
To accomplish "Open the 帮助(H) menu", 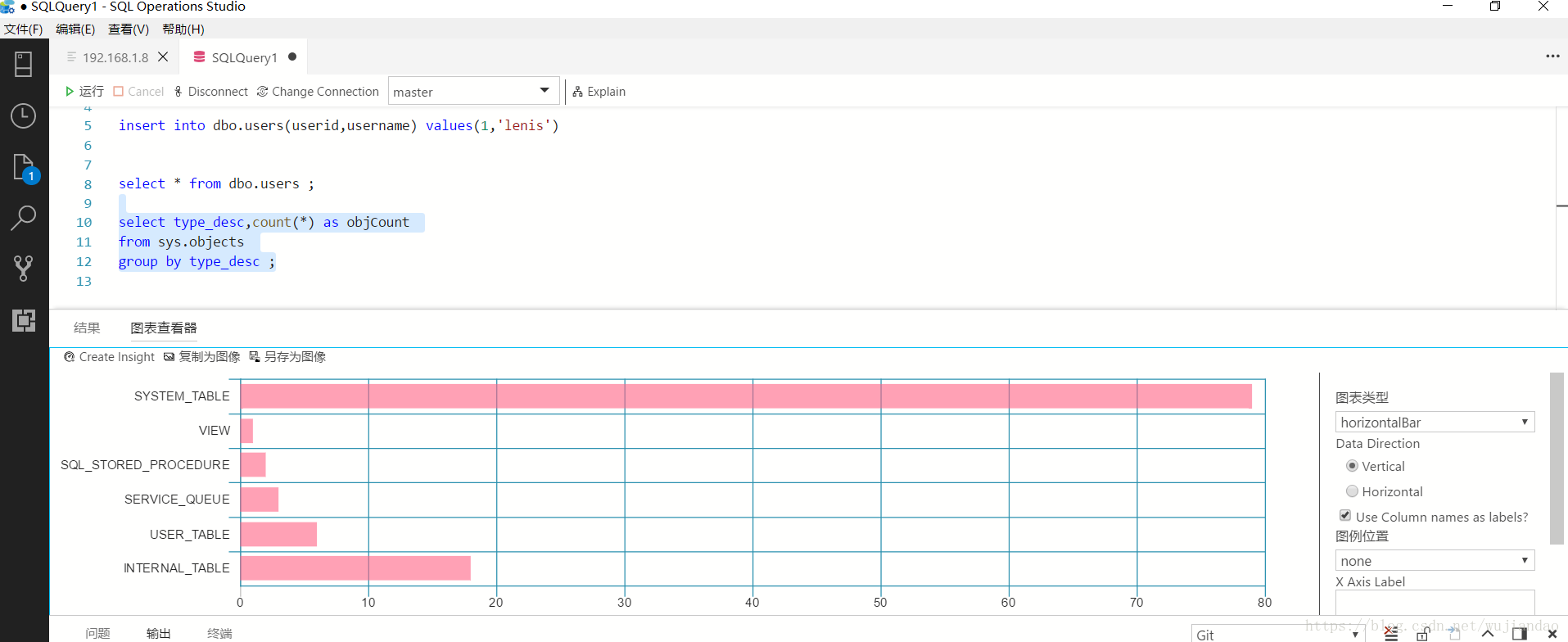I will [183, 29].
